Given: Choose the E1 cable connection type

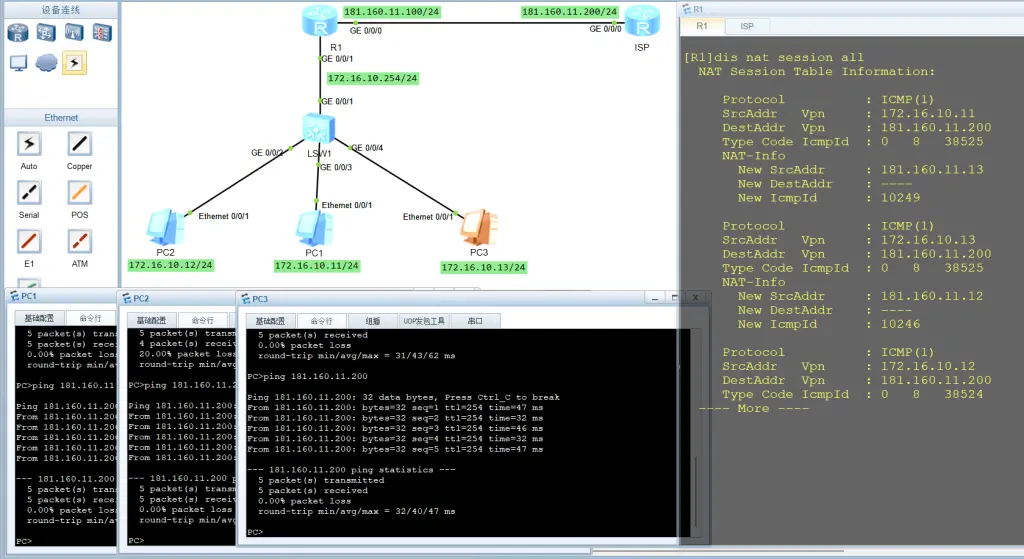Looking at the screenshot, I should pos(29,241).
